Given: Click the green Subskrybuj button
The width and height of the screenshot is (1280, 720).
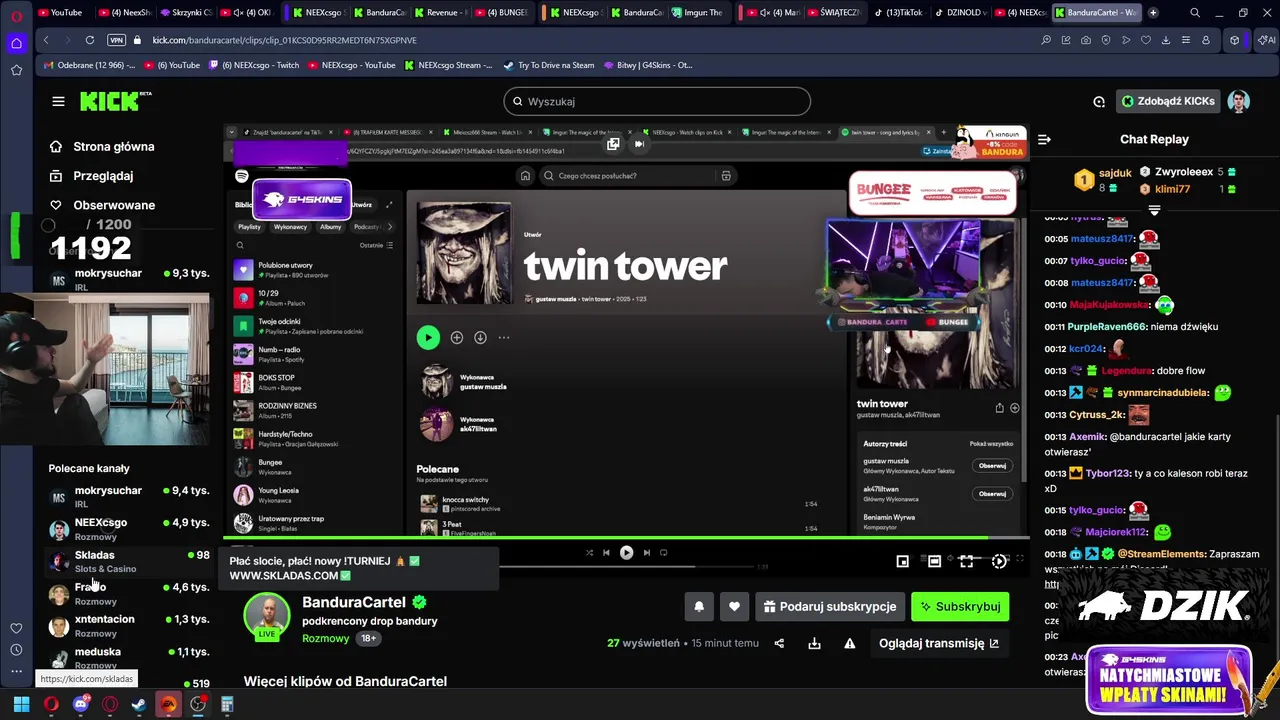Looking at the screenshot, I should (960, 606).
